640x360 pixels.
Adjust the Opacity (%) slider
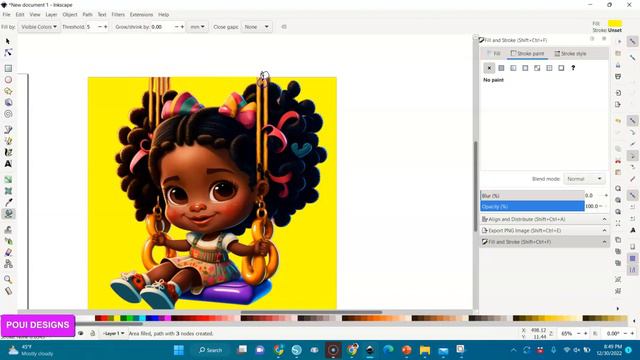532,207
